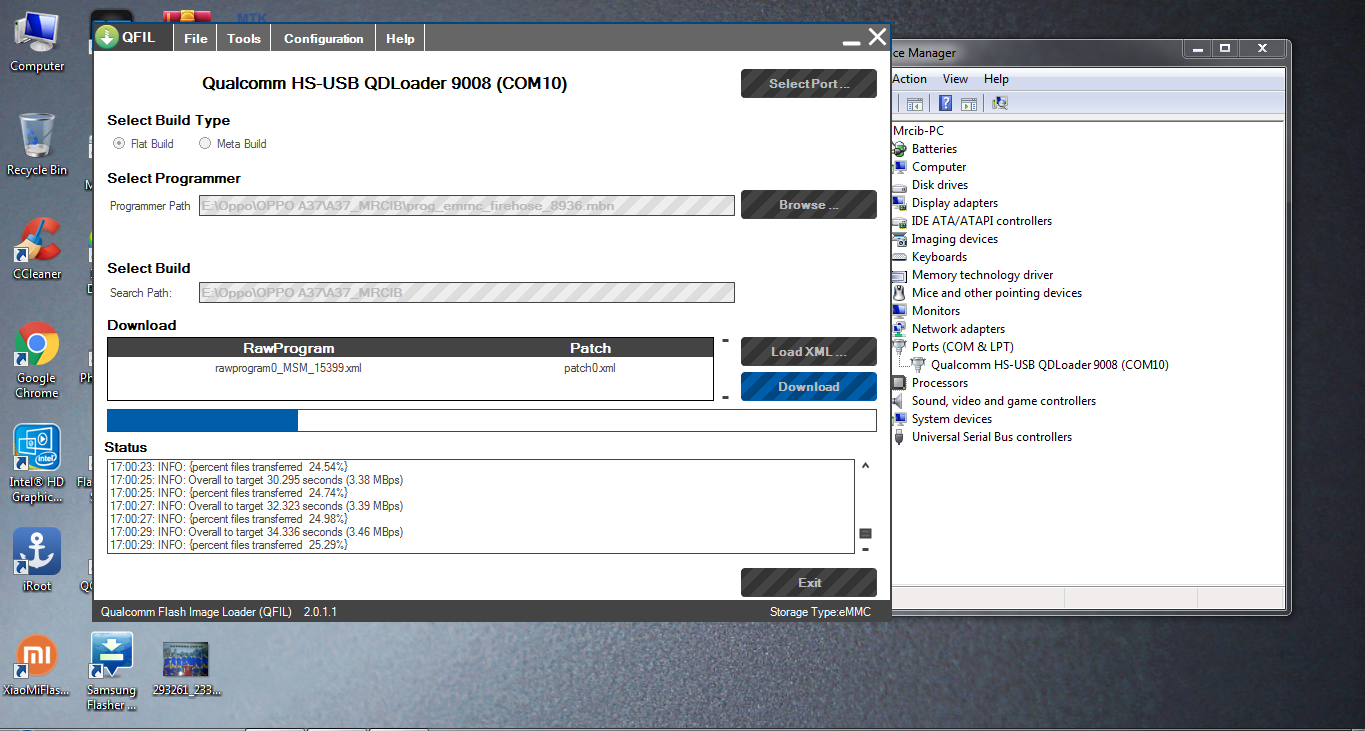This screenshot has width=1365, height=731.
Task: Click the Processors category icon
Action: (900, 383)
